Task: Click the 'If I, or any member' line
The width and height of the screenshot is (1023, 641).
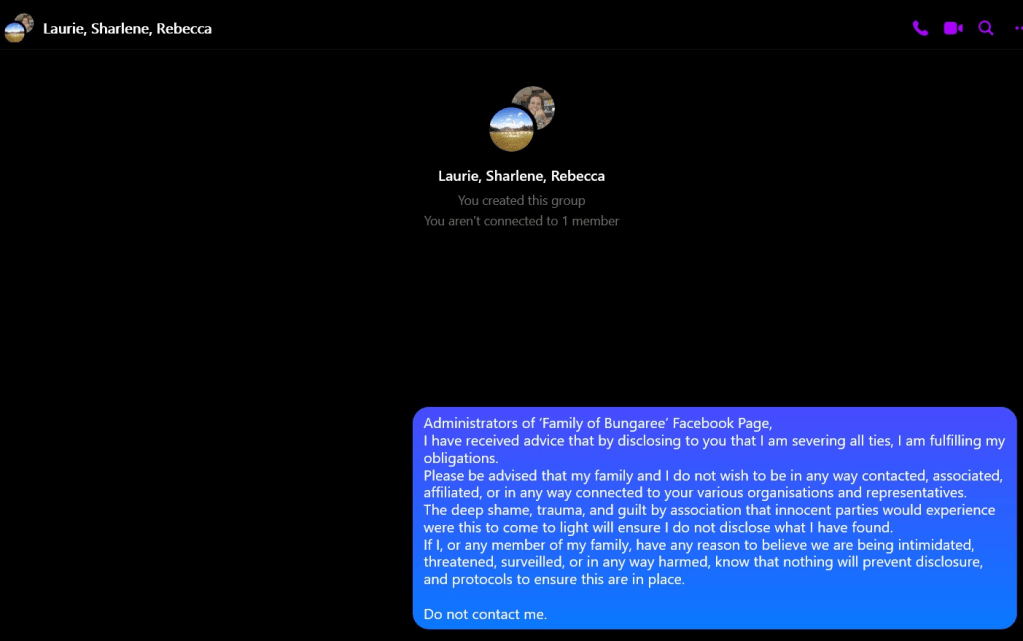Action: point(696,545)
